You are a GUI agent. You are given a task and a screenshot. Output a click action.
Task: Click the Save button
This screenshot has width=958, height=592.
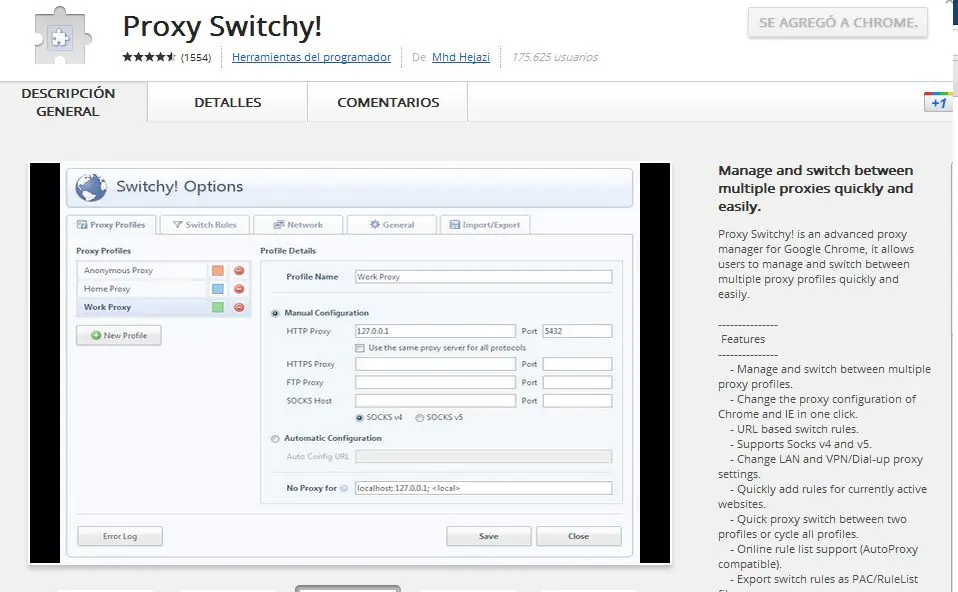(x=488, y=536)
